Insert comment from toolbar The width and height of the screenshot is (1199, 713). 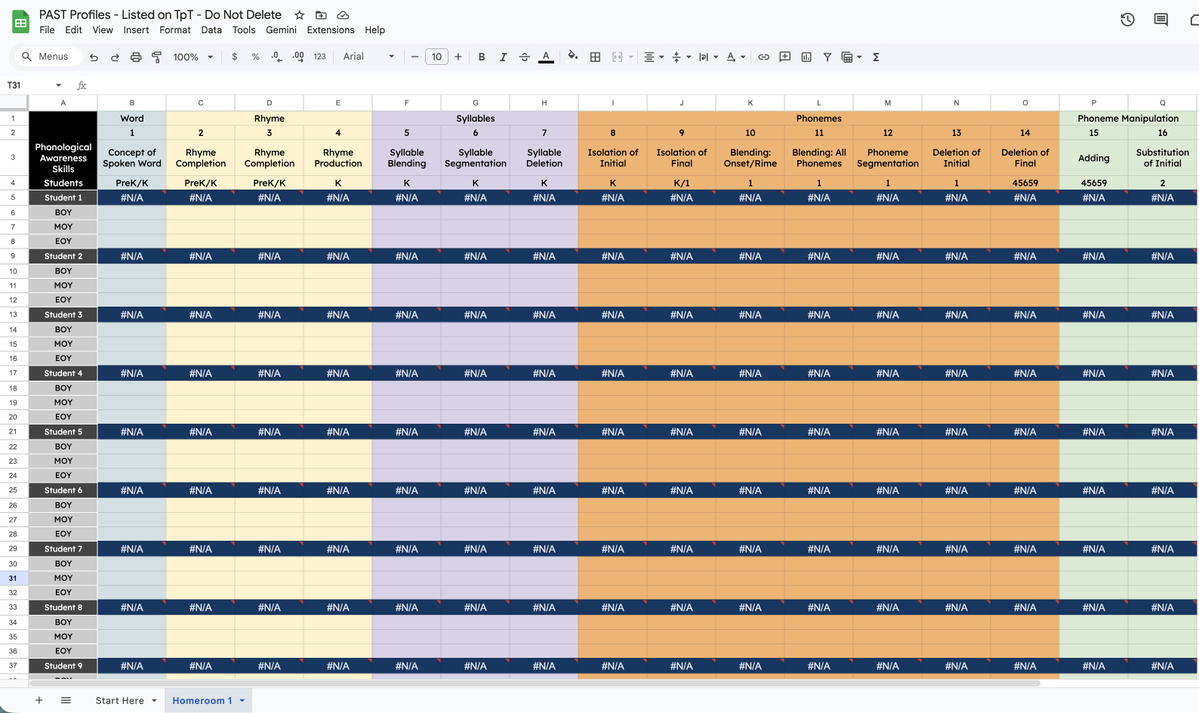(785, 57)
